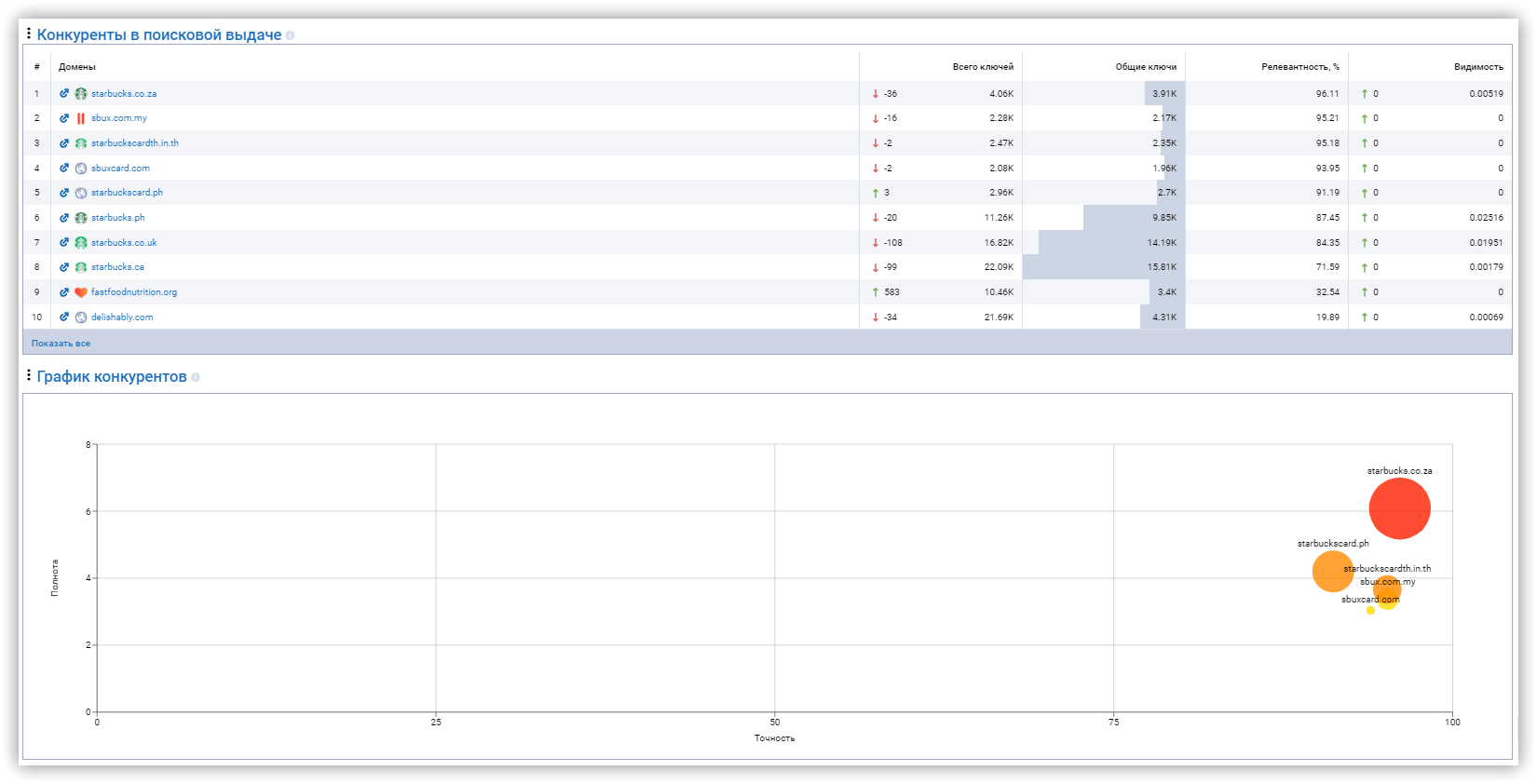
Task: Click 15.81K common keys for starbucks.ca
Action: click(1162, 267)
